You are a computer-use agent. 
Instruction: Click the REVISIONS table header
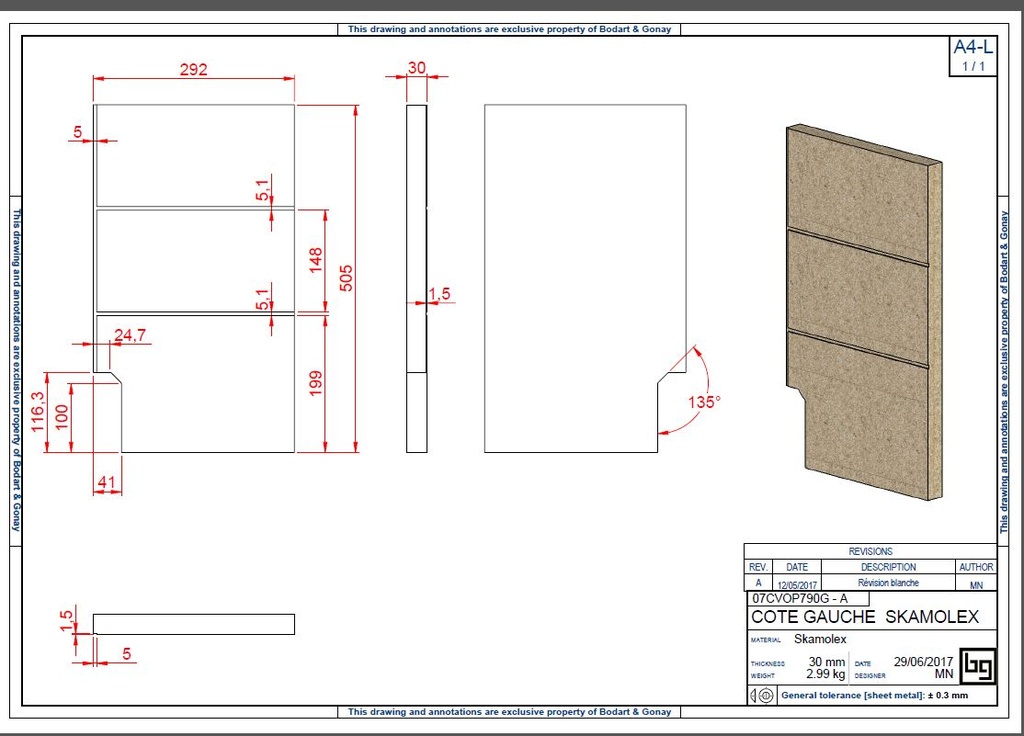click(x=871, y=552)
